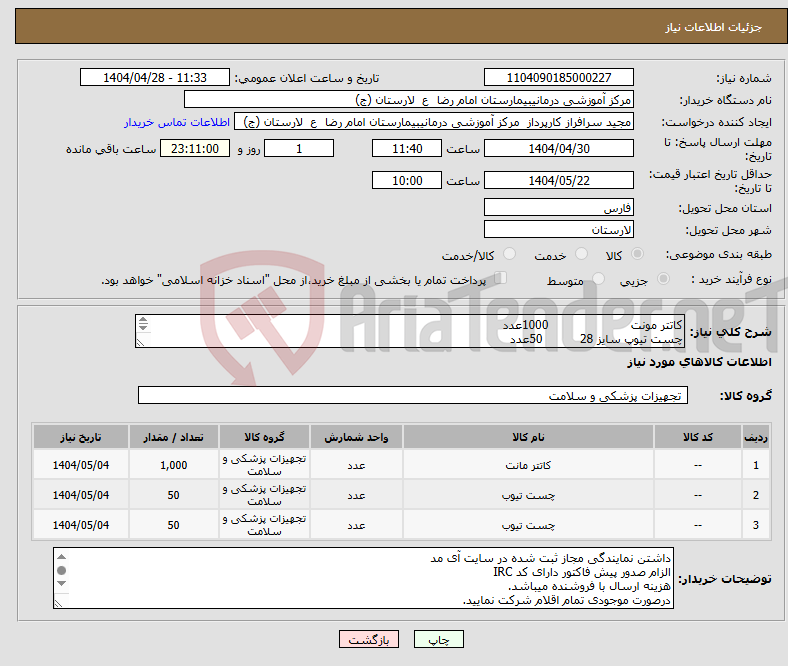Screen dimensions: 788x666
Task: Click response deadline time 11:40
Action: (x=407, y=148)
